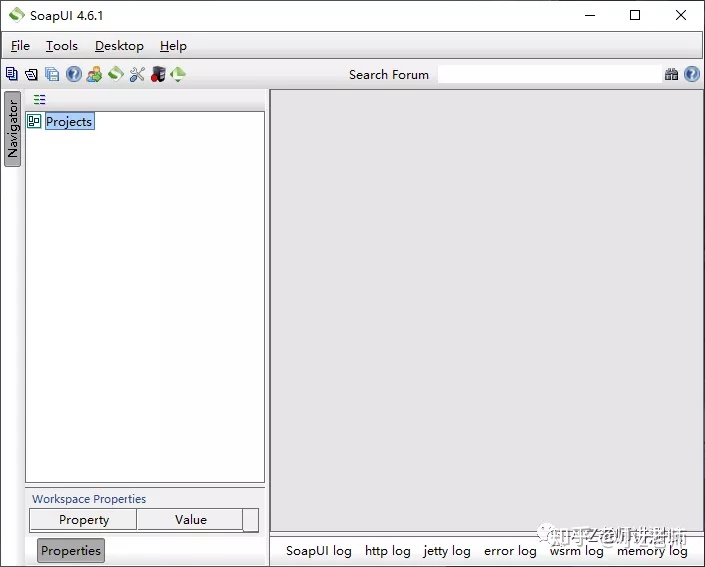This screenshot has width=705, height=567.
Task: Open the Help menu
Action: [x=173, y=46]
